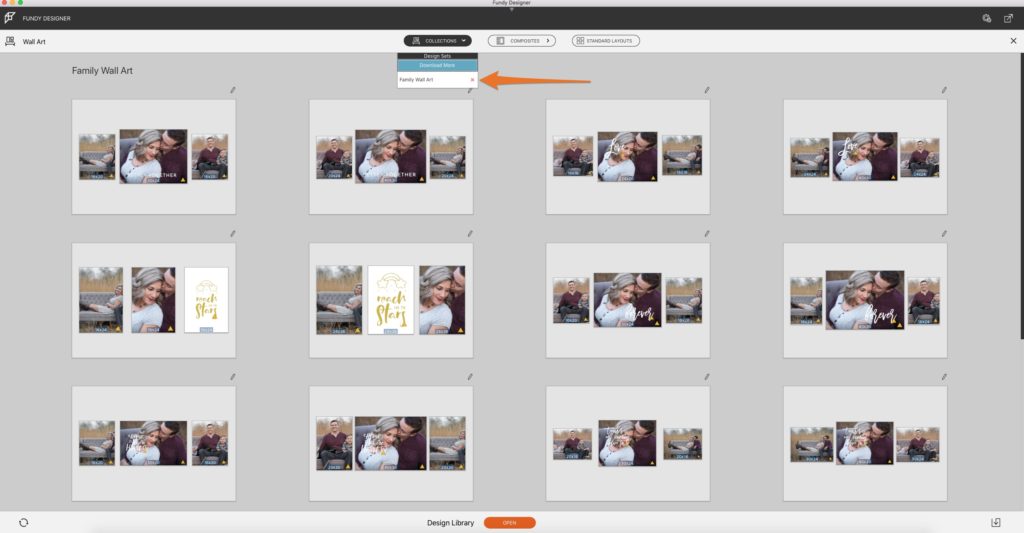Image resolution: width=1024 pixels, height=533 pixels.
Task: Edit third row, second column layout pencil
Action: coord(470,377)
